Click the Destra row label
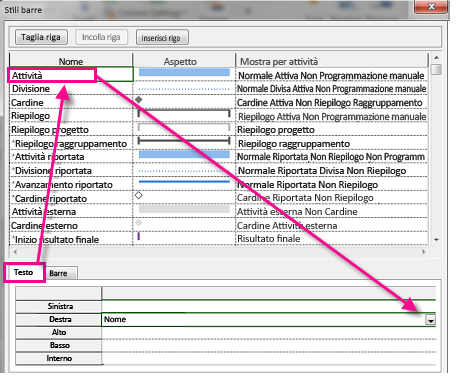This screenshot has width=459, height=386. pos(59,319)
